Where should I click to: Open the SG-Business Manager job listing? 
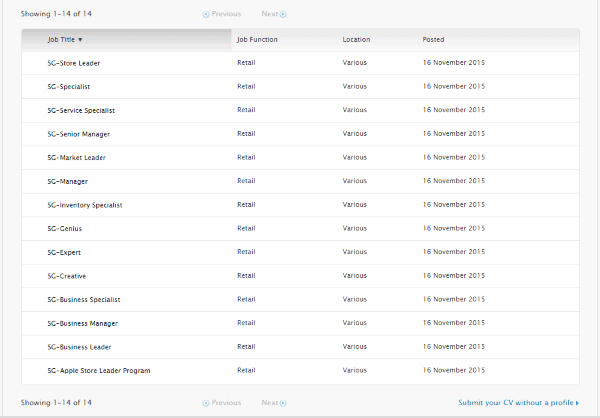tap(82, 324)
